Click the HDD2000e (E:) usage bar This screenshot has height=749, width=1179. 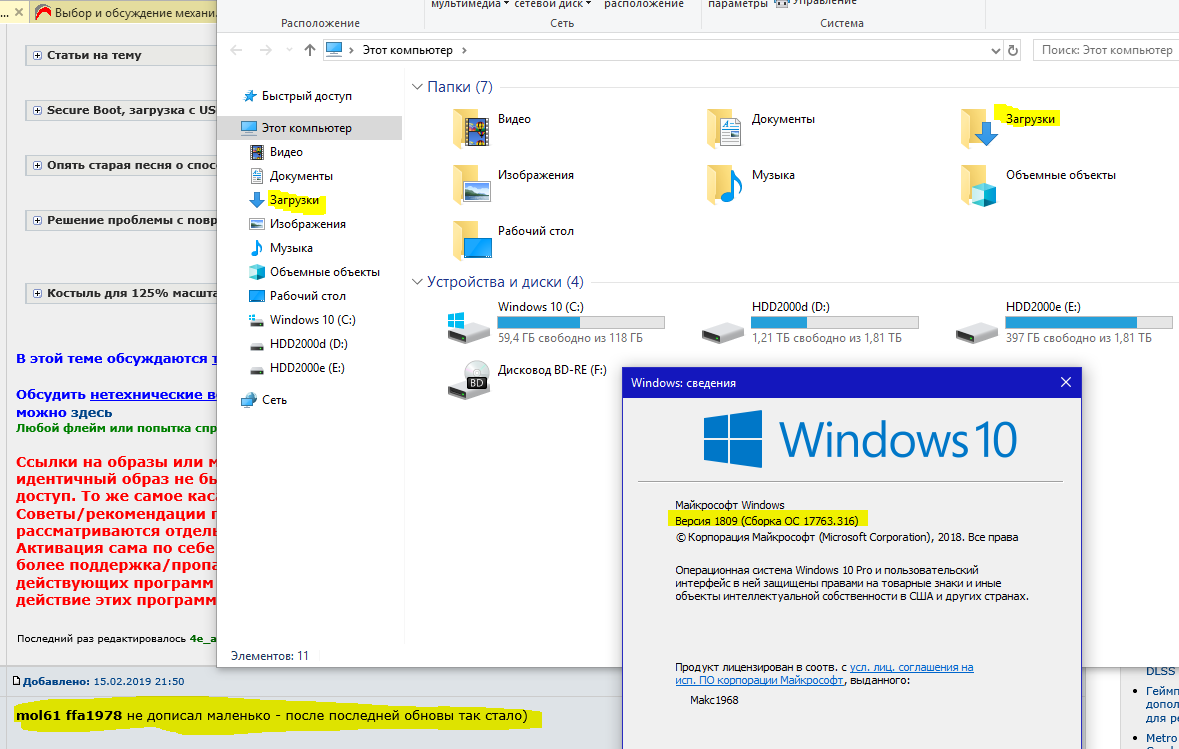(1089, 323)
